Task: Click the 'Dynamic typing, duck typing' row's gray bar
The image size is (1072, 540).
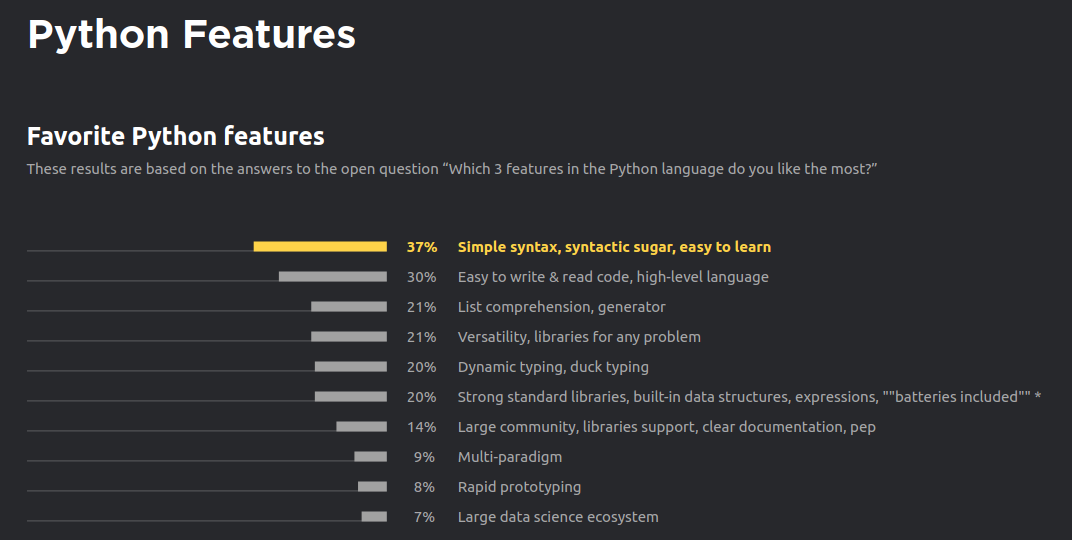Action: tap(351, 367)
